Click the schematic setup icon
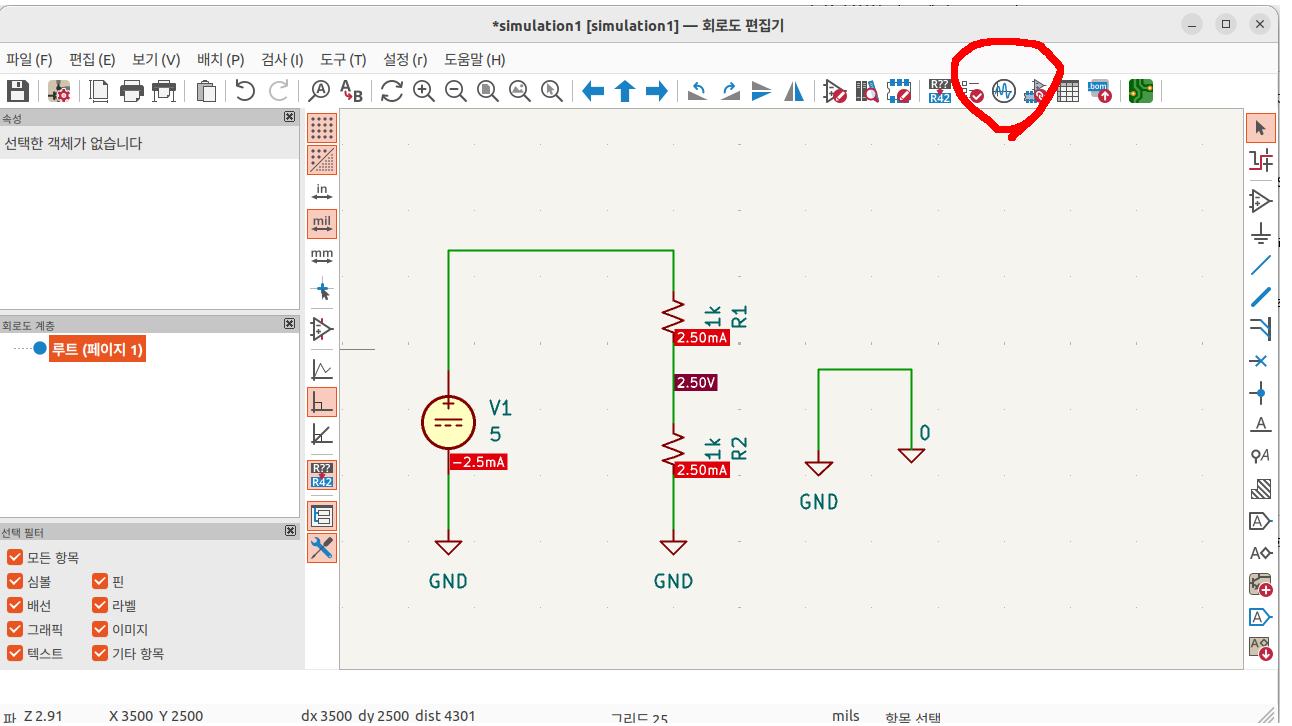The image size is (1292, 726). 59,92
